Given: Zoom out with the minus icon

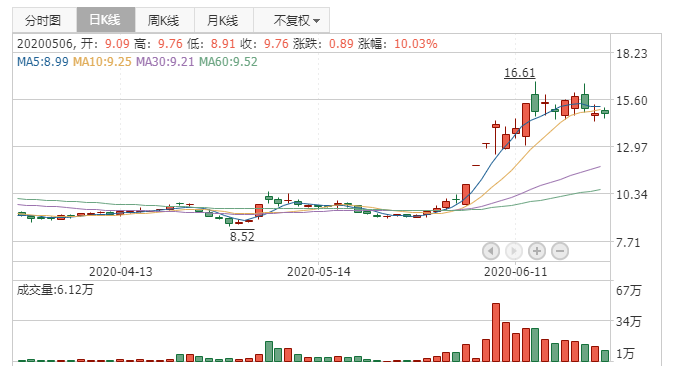Looking at the screenshot, I should (x=560, y=251).
